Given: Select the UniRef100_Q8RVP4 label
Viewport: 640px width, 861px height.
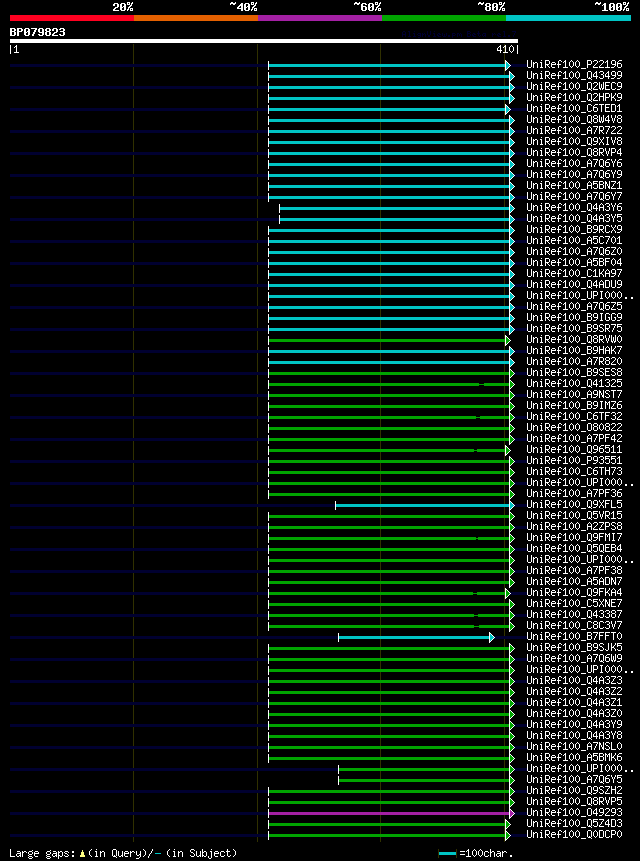Looking at the screenshot, I should 574,153.
